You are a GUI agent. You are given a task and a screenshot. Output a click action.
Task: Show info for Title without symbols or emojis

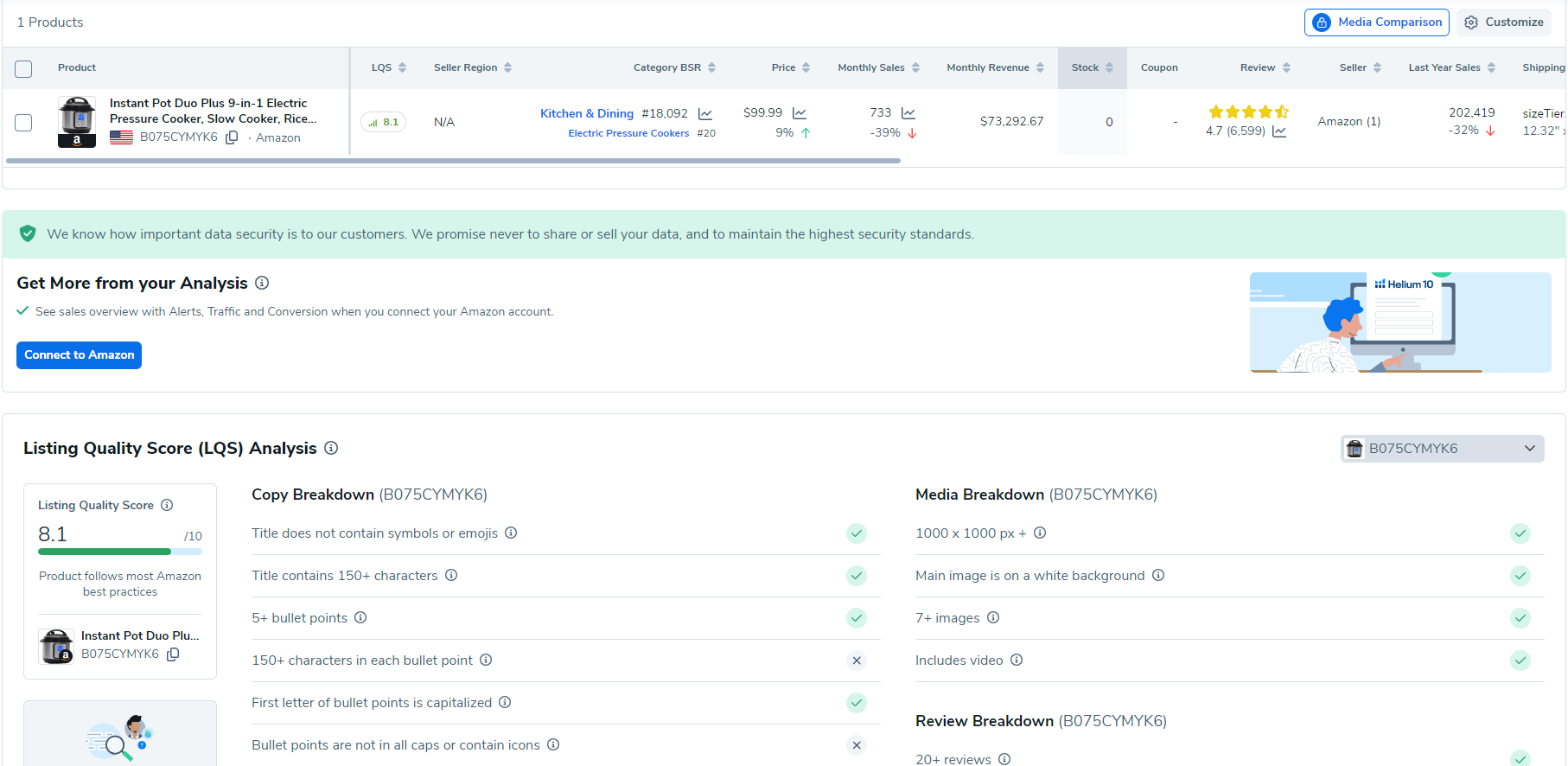coord(511,533)
